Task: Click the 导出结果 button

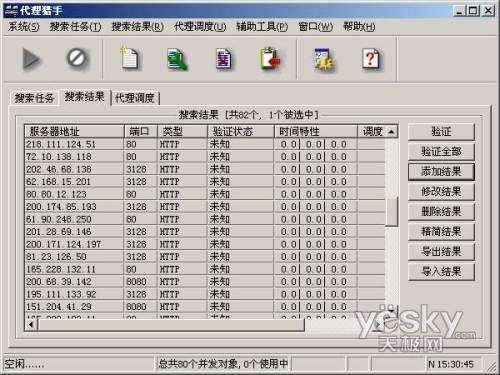Action: pos(441,252)
